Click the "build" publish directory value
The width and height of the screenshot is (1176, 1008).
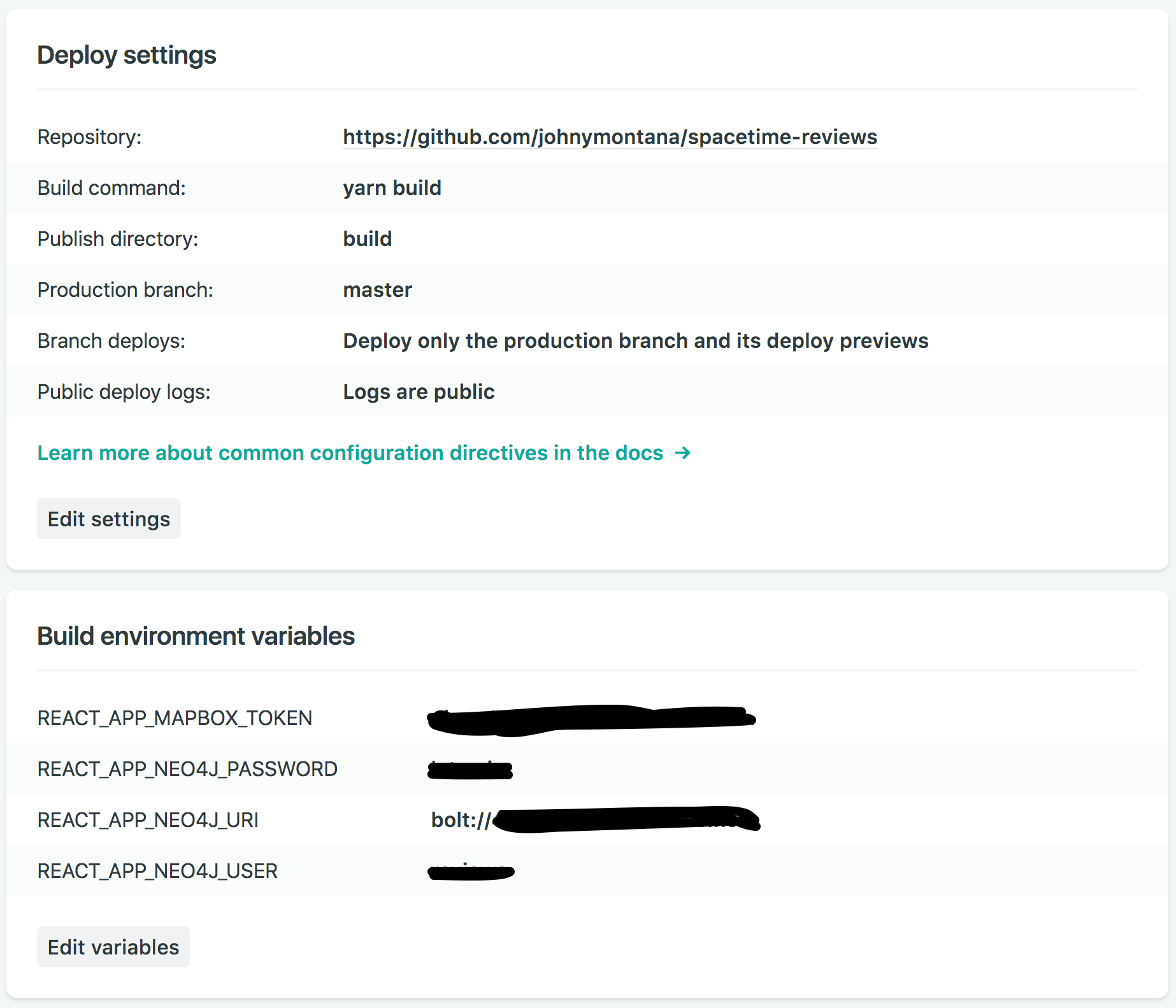pyautogui.click(x=367, y=239)
